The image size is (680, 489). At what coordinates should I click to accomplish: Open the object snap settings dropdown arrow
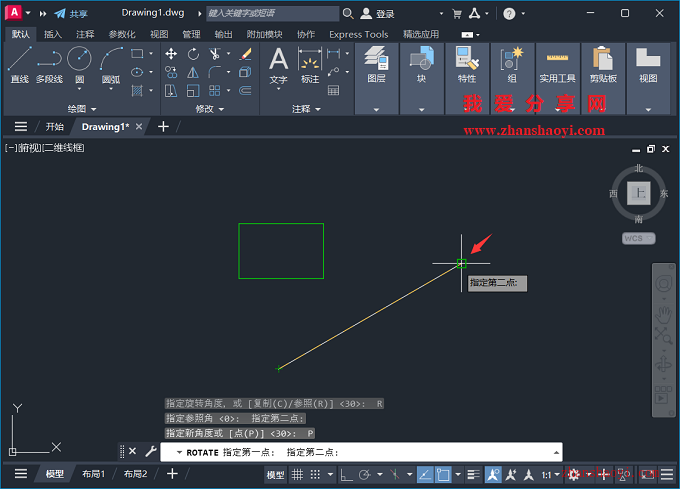click(458, 475)
